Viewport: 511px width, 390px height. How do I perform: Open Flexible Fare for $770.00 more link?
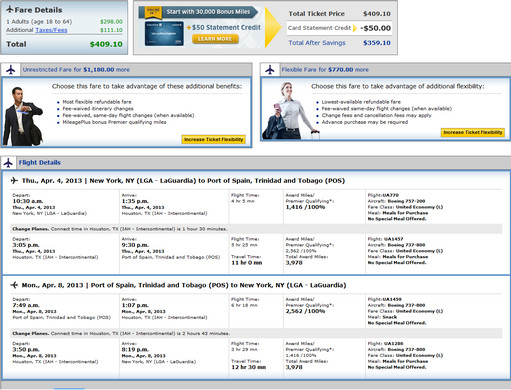coord(325,70)
